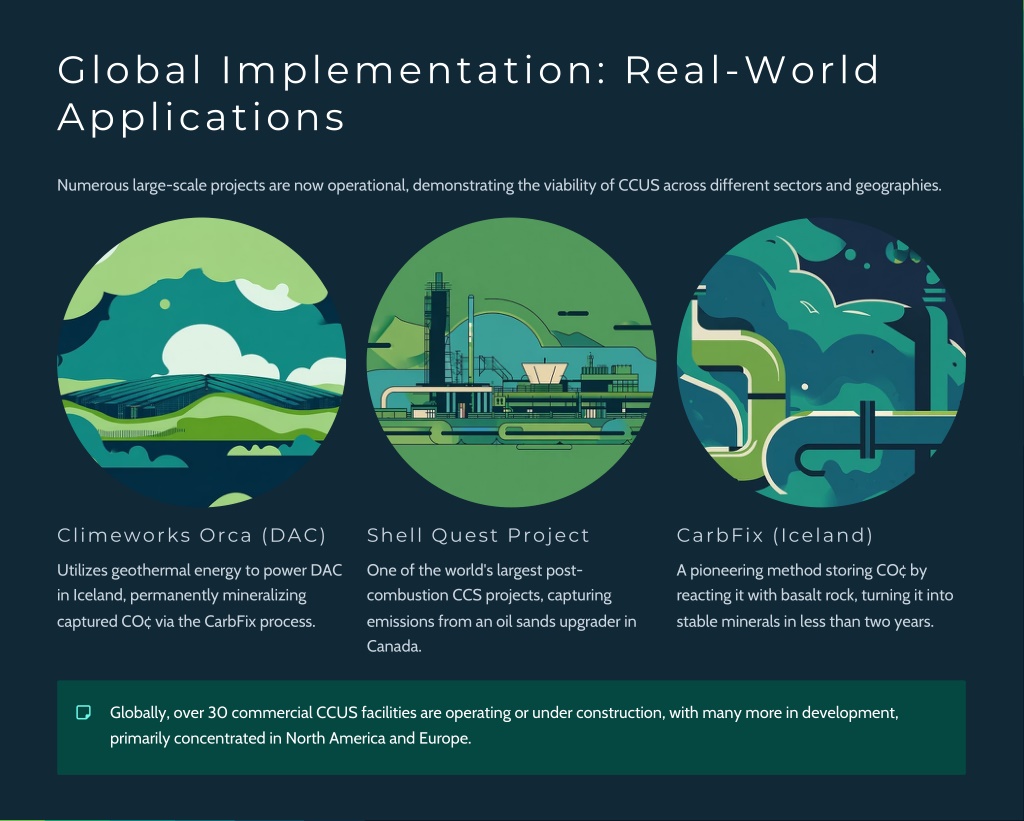Select the post-combustion CCS projects description

501,608
